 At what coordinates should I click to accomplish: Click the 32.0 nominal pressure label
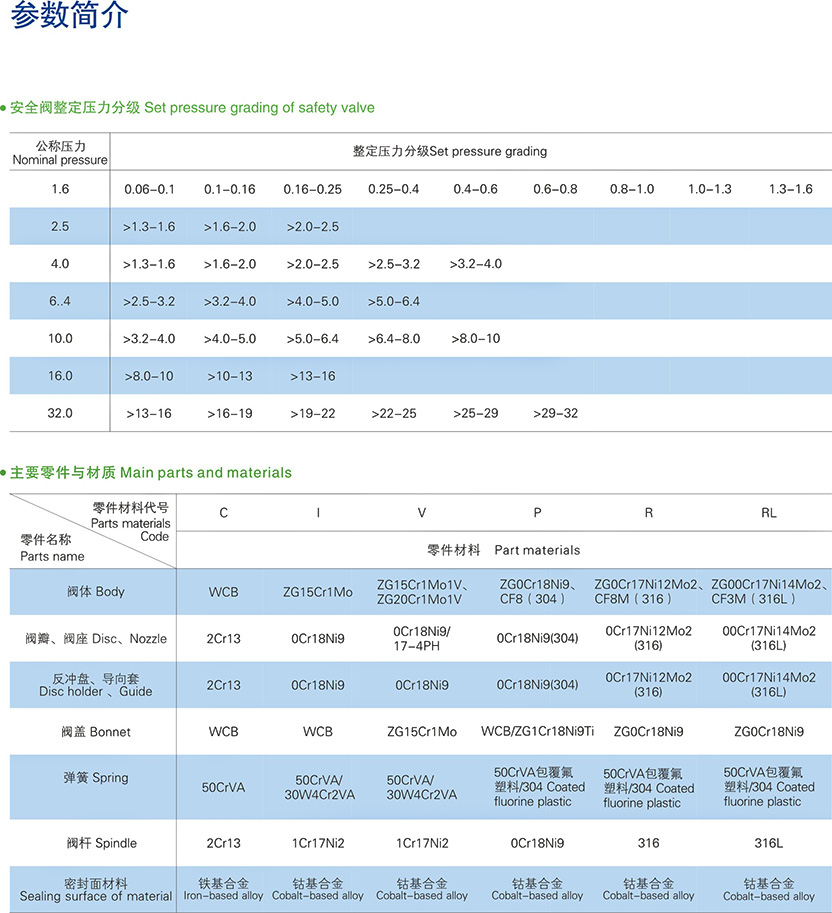pos(60,413)
